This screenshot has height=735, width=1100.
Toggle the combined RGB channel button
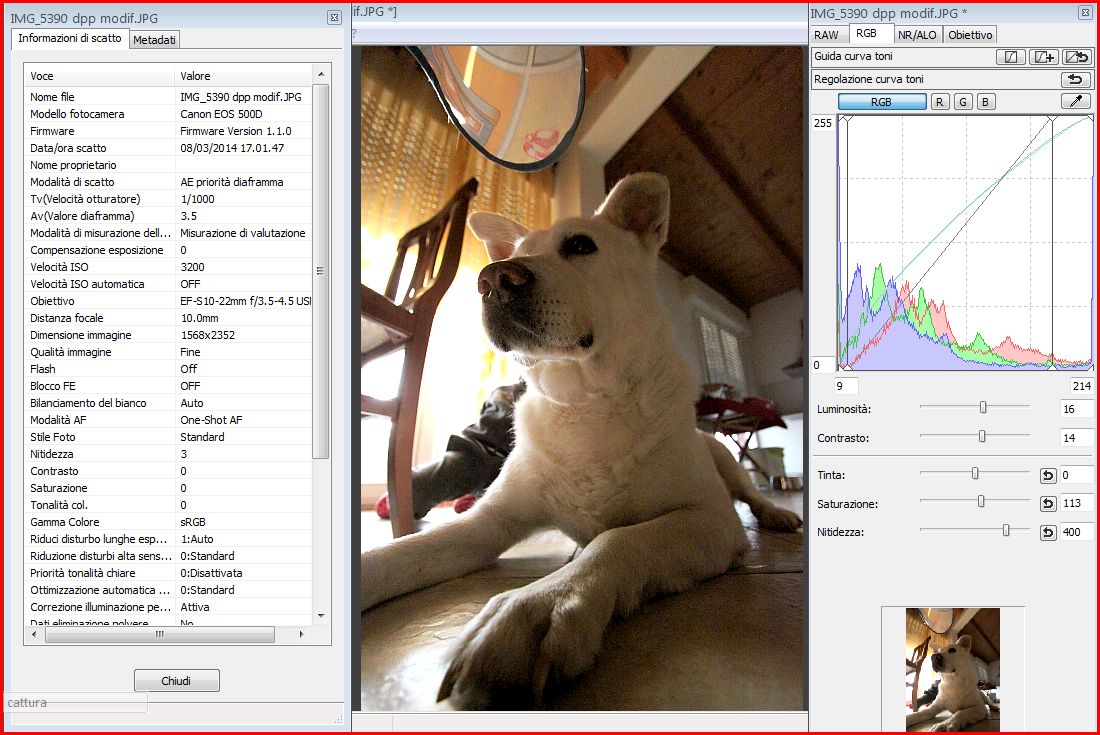tap(881, 102)
